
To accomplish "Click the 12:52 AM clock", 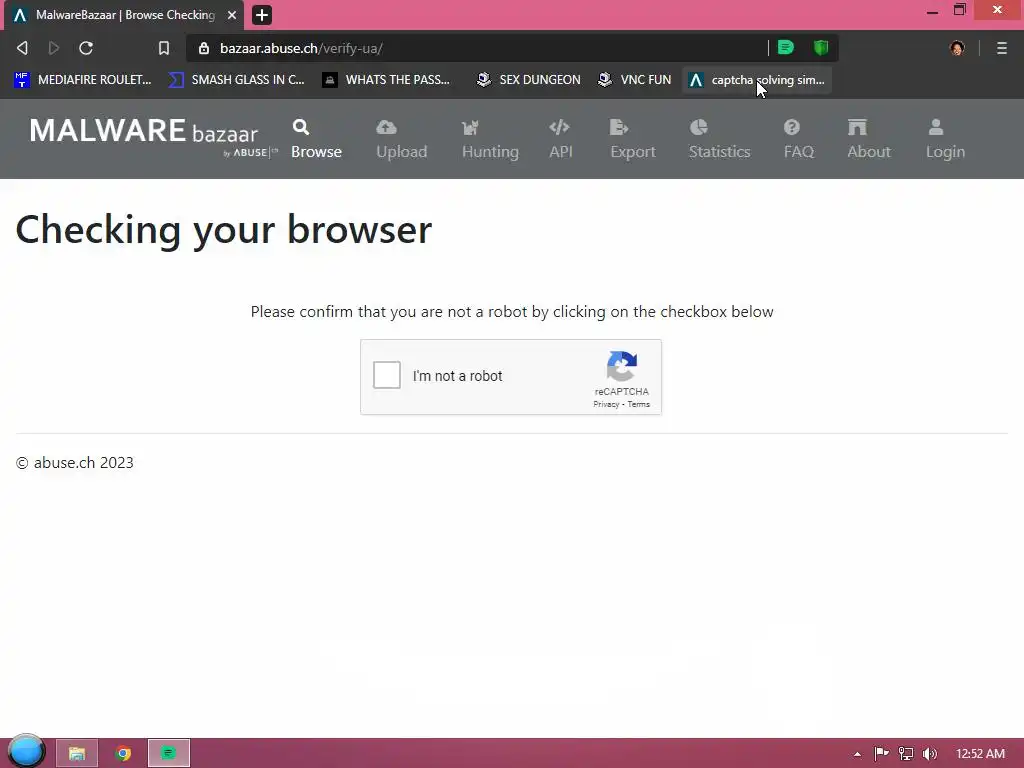I will pyautogui.click(x=980, y=754).
